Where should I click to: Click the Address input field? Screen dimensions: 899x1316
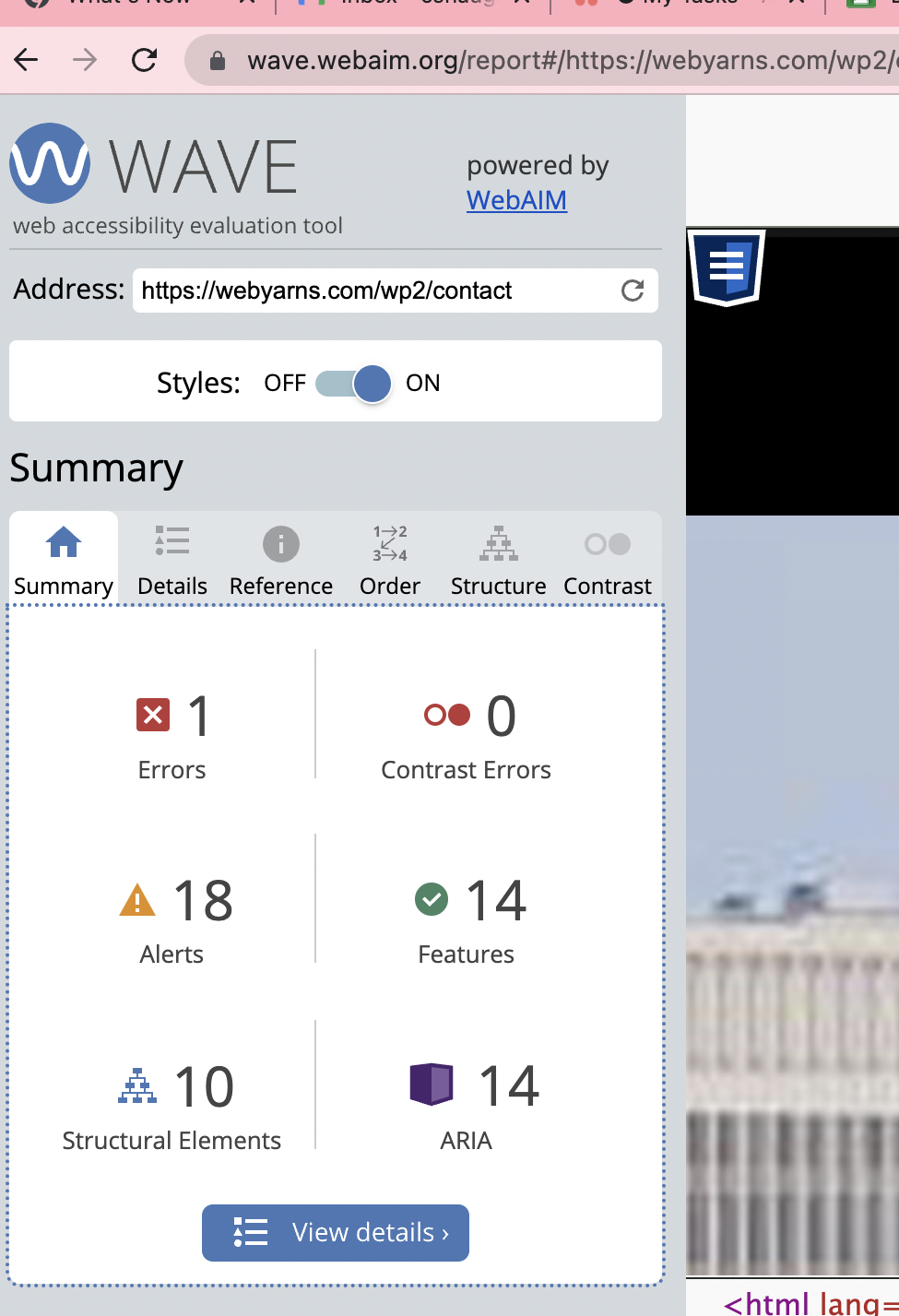coord(396,290)
